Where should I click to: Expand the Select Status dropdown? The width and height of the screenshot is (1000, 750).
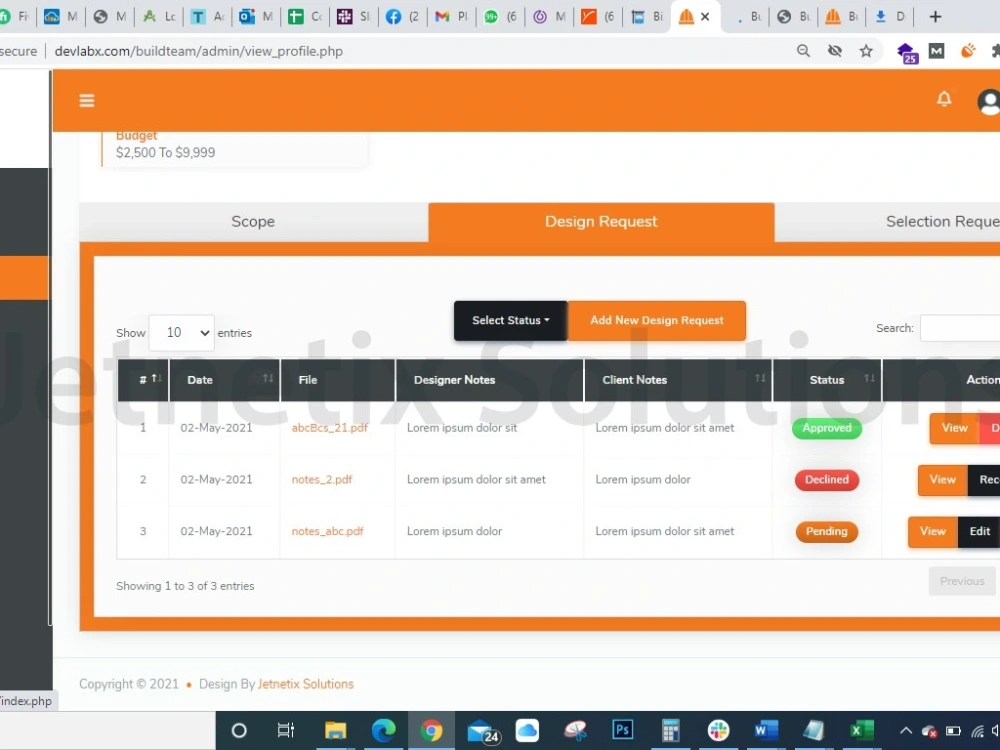coord(510,321)
